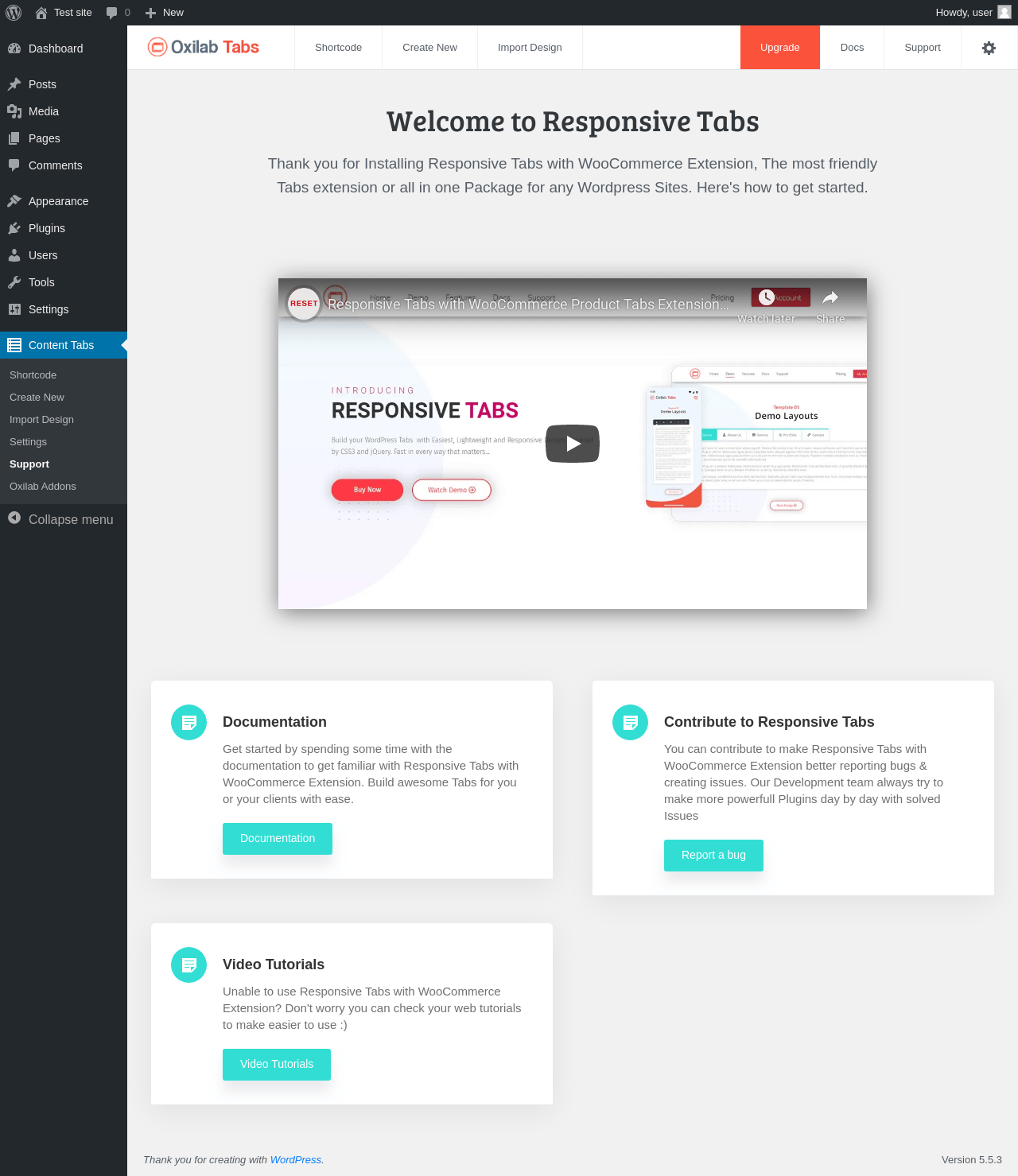The image size is (1018, 1176).
Task: Click the Share arrow on video
Action: pyautogui.click(x=830, y=297)
